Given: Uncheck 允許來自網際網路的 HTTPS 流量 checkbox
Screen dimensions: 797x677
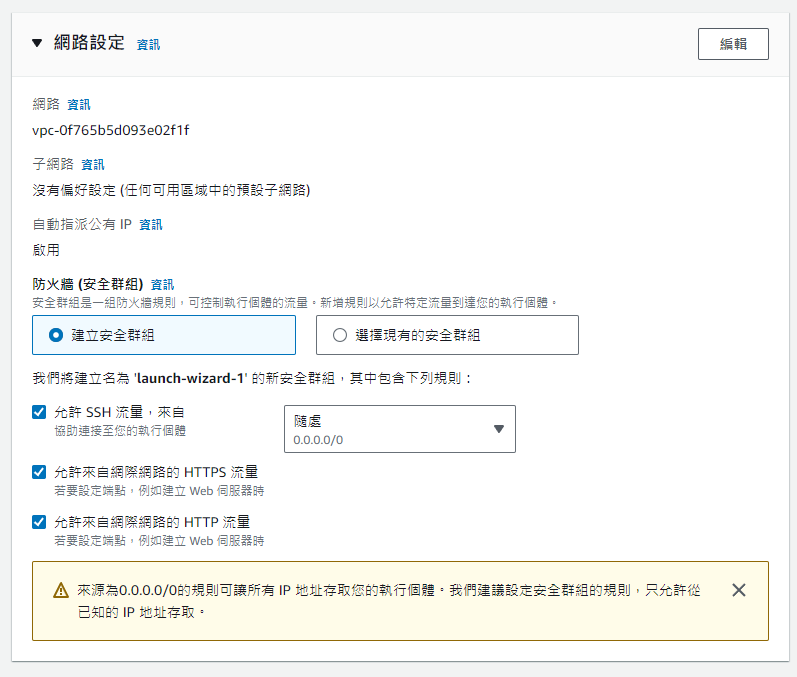Looking at the screenshot, I should click(39, 472).
